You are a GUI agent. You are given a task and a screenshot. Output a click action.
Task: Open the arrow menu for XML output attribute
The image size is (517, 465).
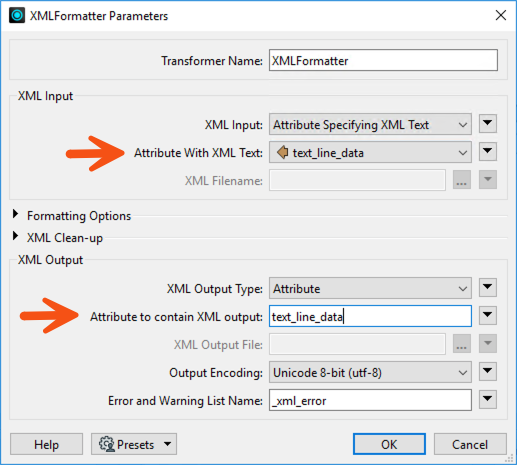pos(488,315)
